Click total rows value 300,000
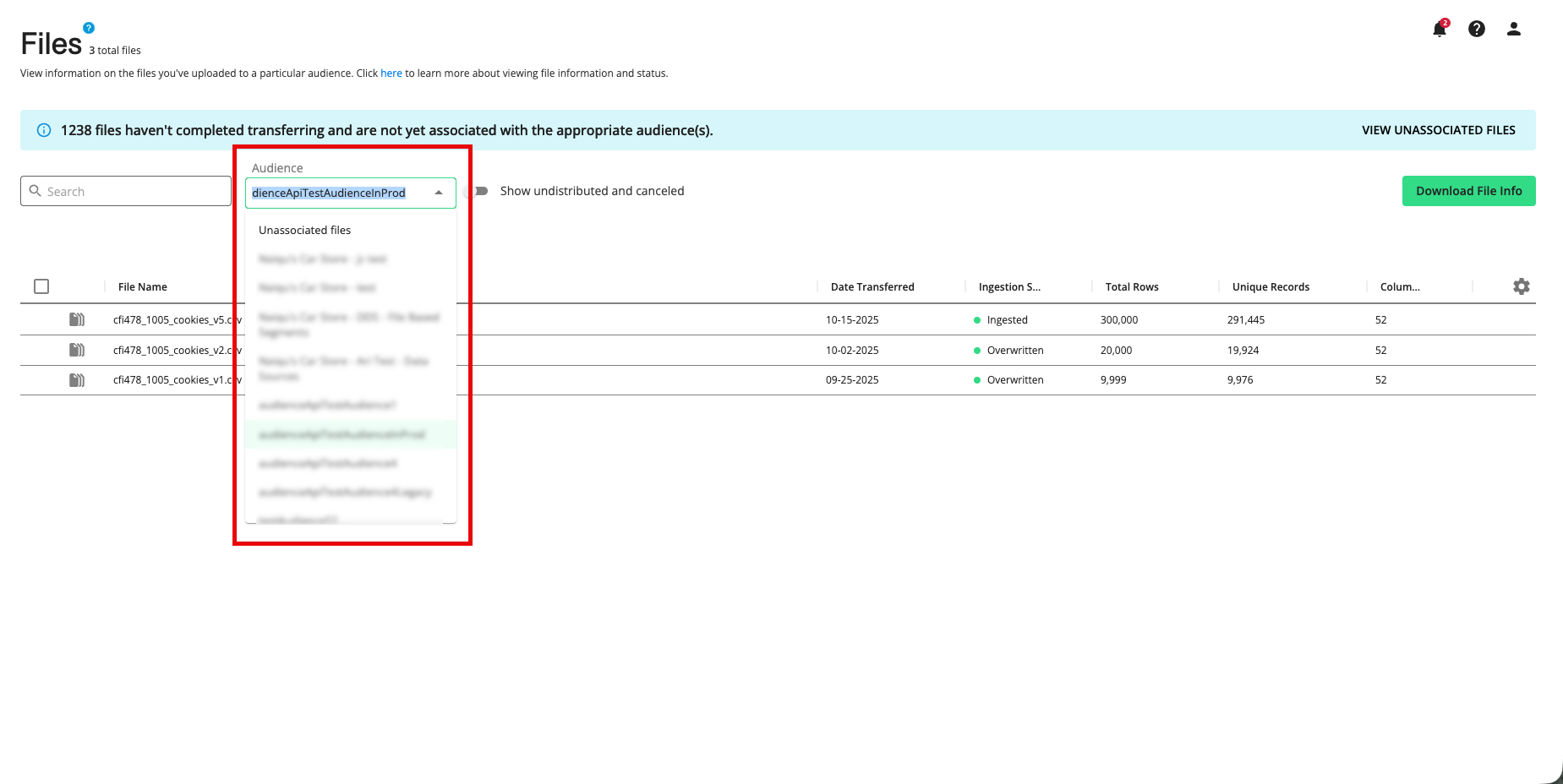The height and width of the screenshot is (784, 1563). click(1119, 320)
